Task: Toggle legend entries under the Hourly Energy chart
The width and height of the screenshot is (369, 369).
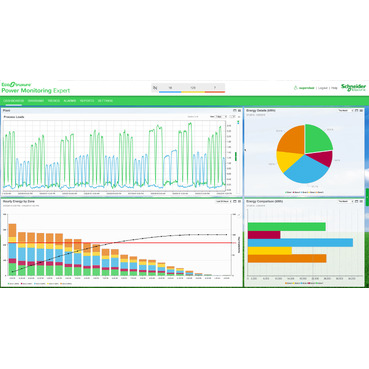Action: tap(40, 284)
